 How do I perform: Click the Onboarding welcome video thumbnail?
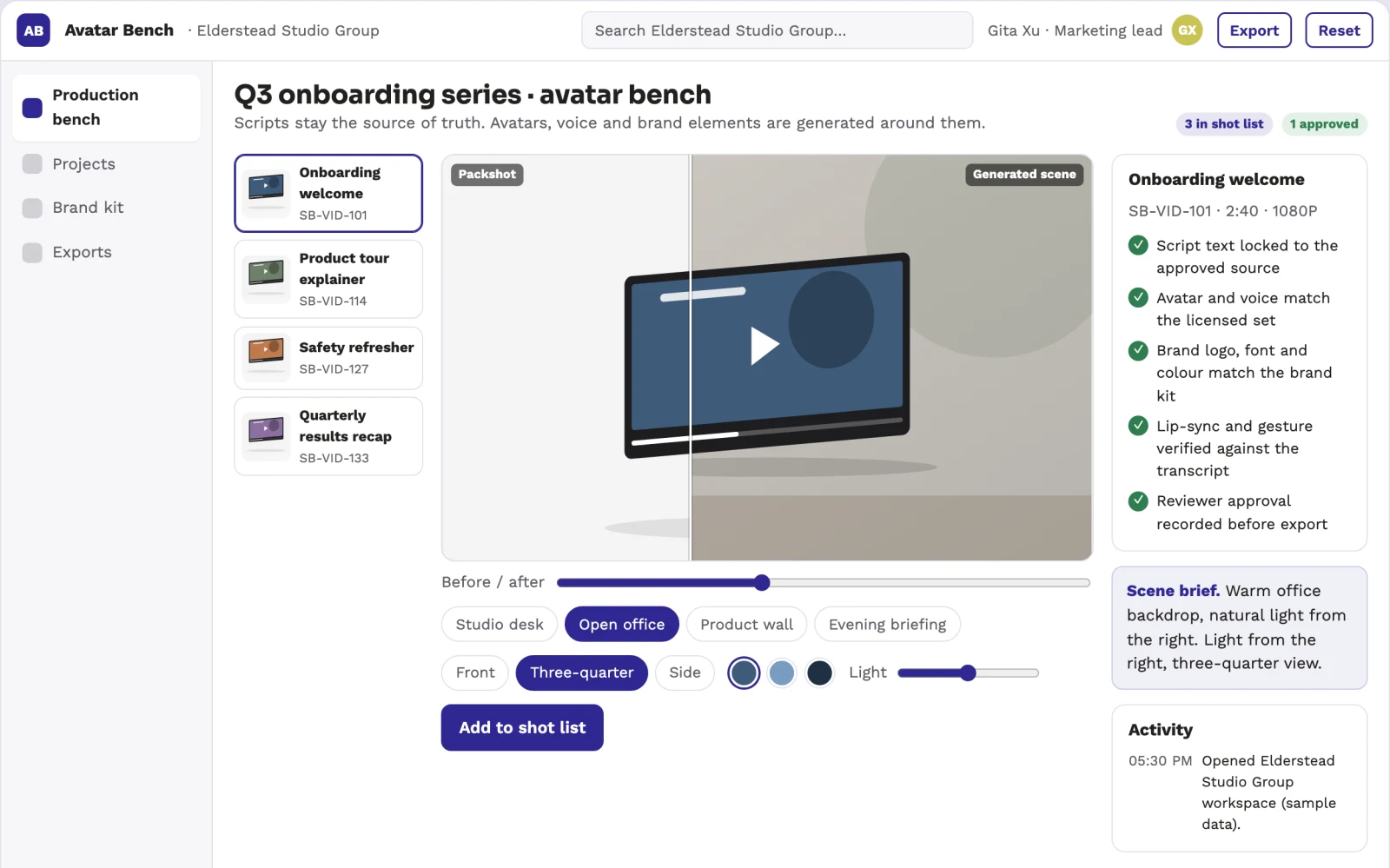[266, 193]
